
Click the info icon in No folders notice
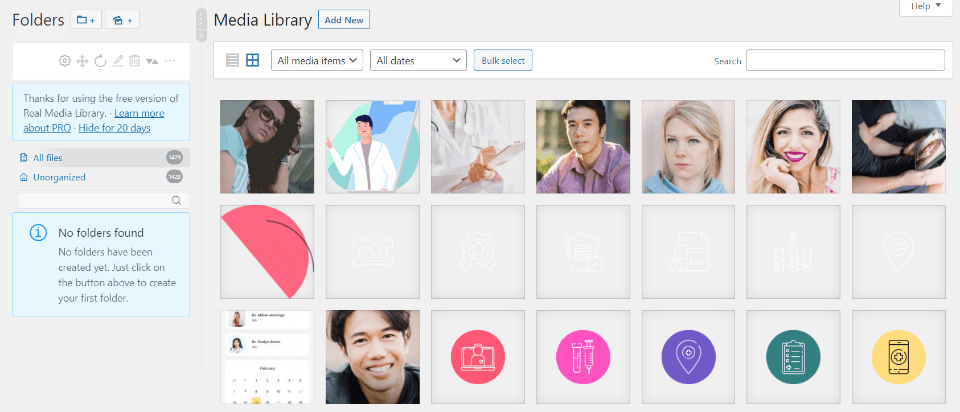(38, 233)
